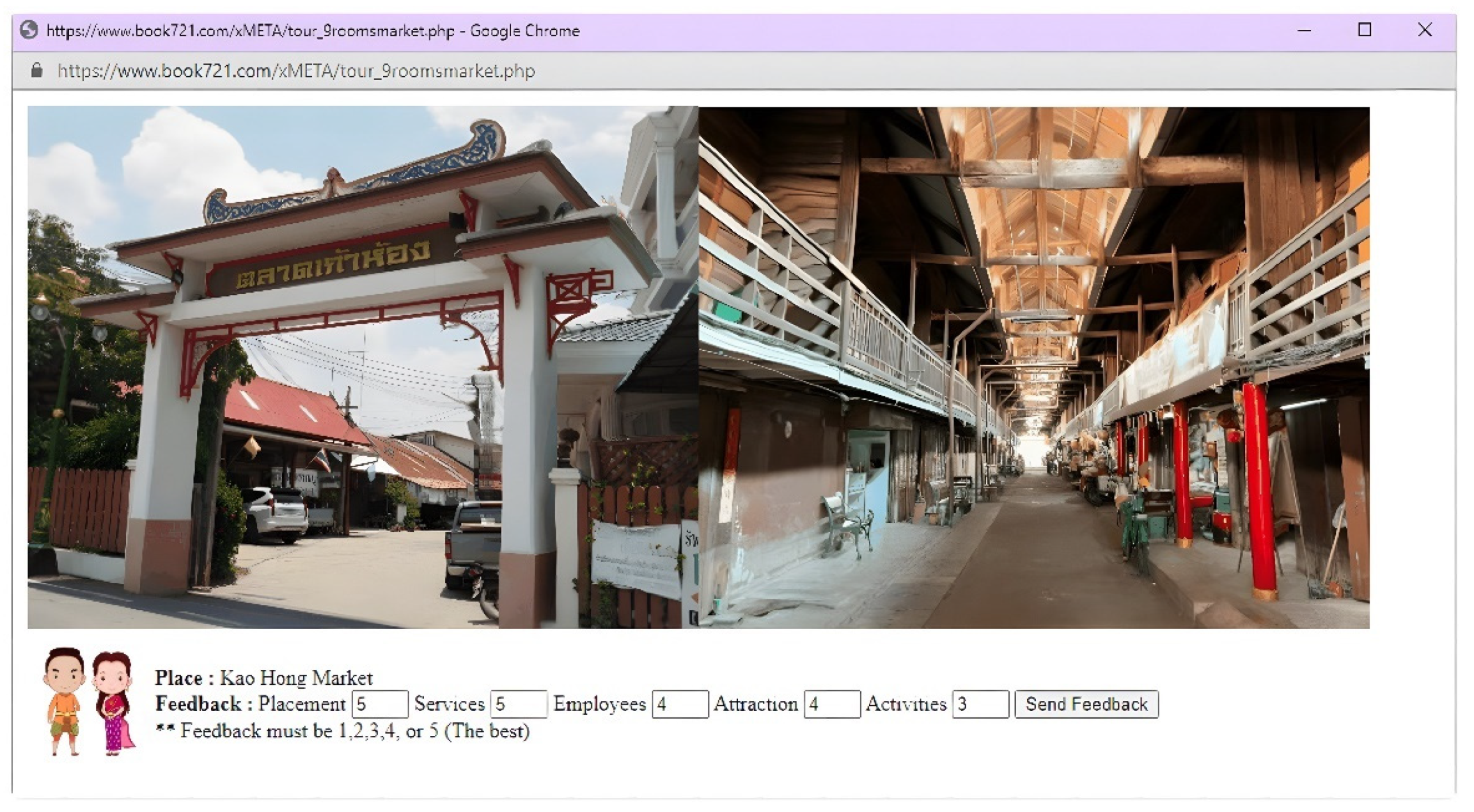Select the Attraction rating input field
The width and height of the screenshot is (1474, 812).
832,704
